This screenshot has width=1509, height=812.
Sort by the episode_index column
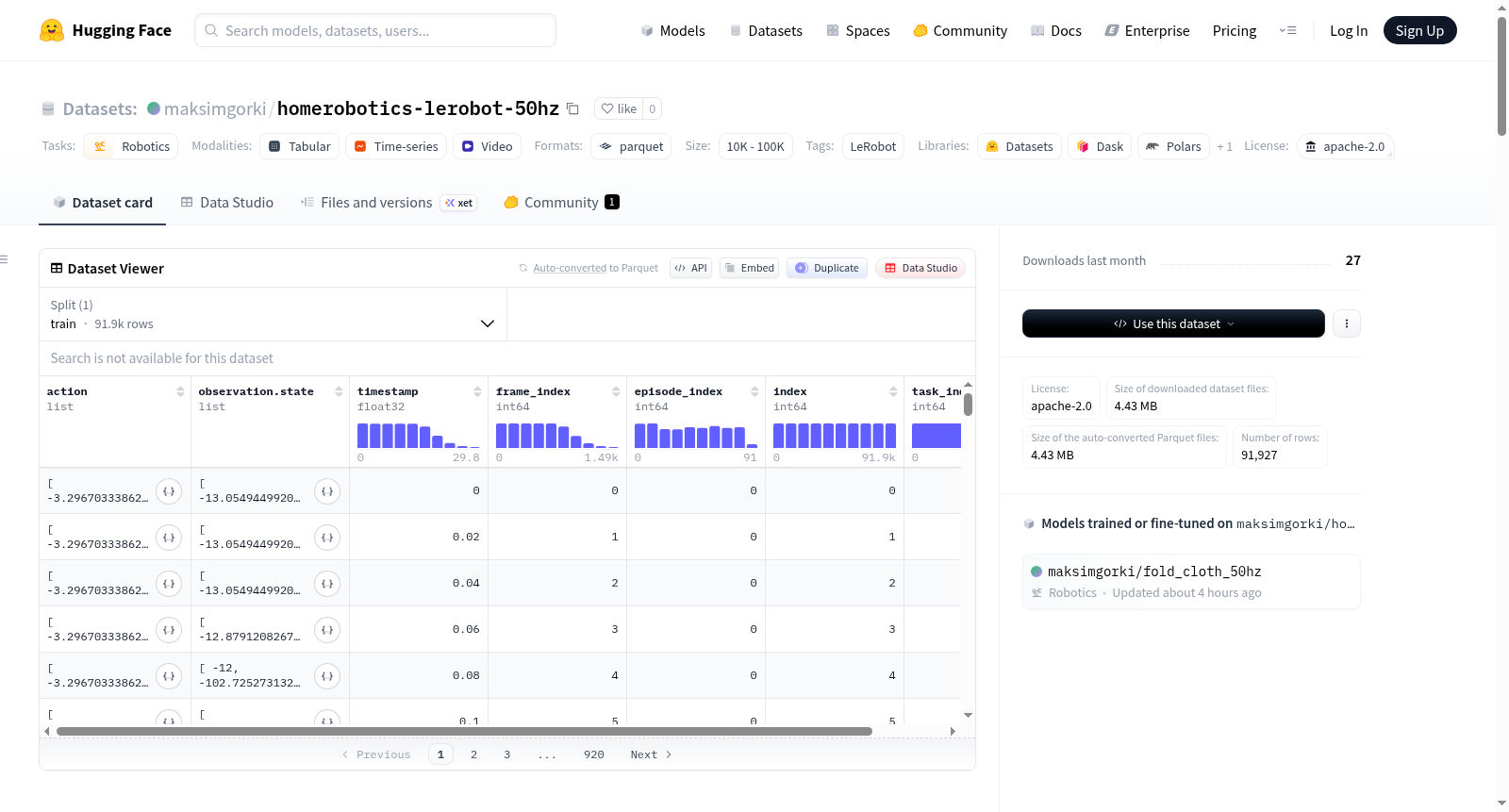pyautogui.click(x=754, y=391)
